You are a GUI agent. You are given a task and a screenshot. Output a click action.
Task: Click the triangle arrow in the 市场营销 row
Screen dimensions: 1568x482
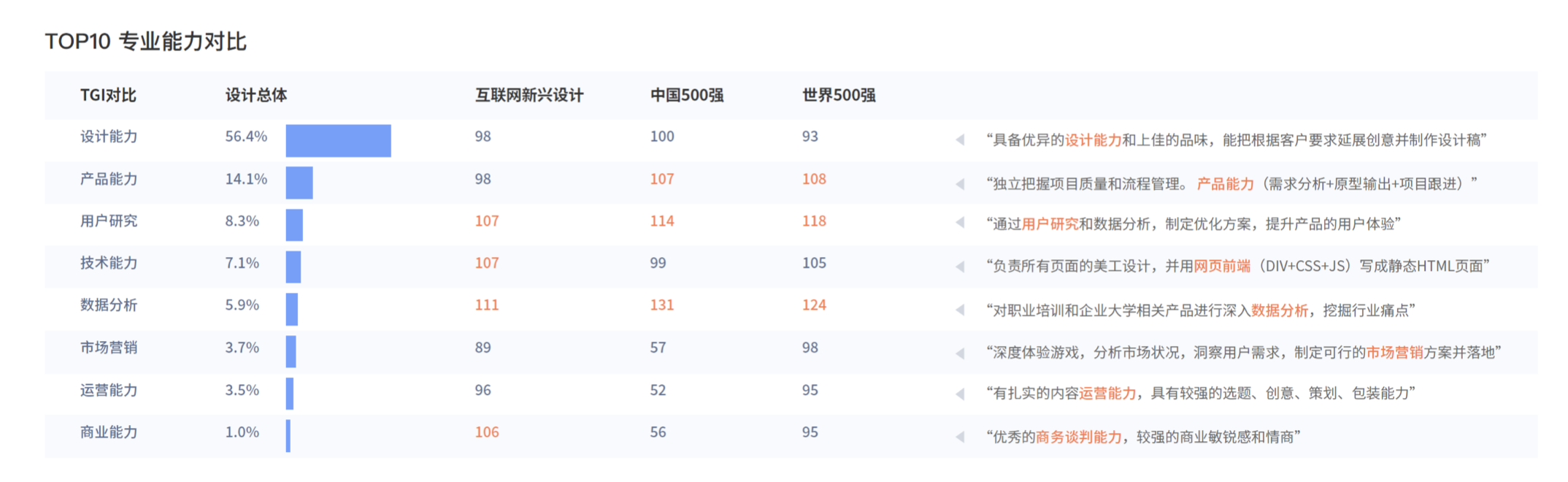coord(960,353)
